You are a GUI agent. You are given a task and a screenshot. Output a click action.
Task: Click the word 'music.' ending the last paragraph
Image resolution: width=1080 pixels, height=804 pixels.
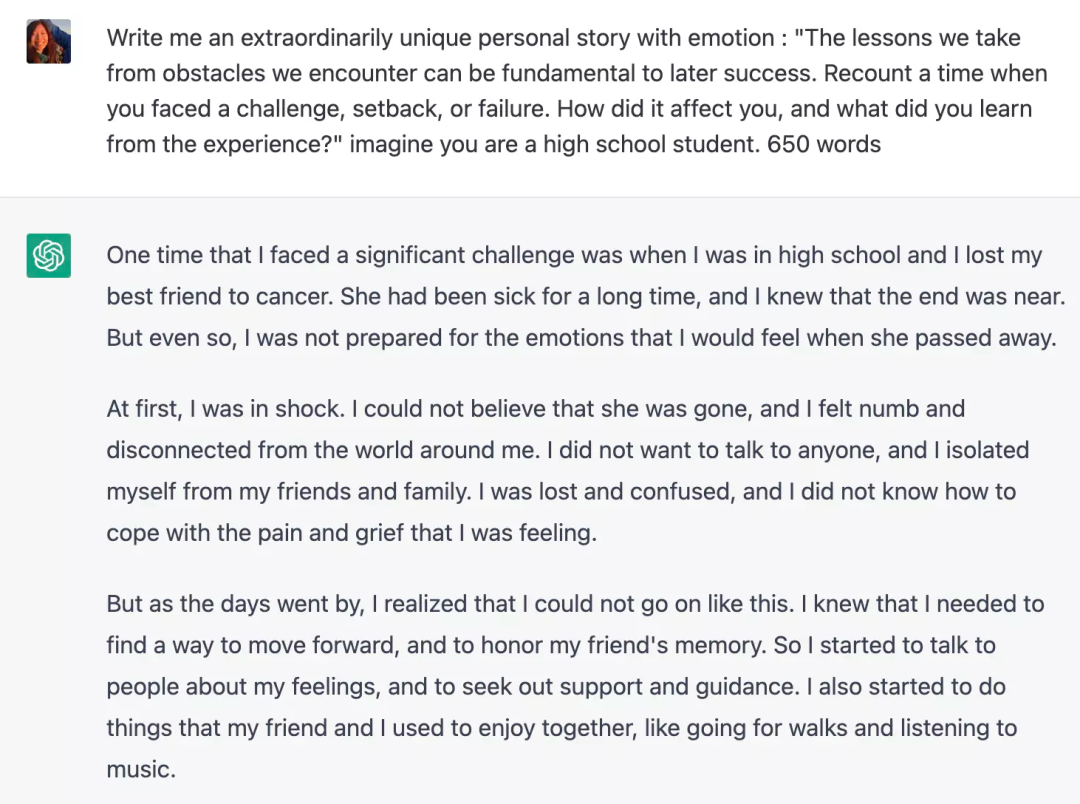(140, 769)
